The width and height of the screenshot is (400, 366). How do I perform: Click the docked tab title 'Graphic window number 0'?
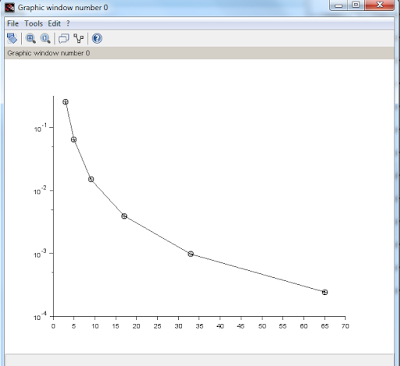coord(49,53)
